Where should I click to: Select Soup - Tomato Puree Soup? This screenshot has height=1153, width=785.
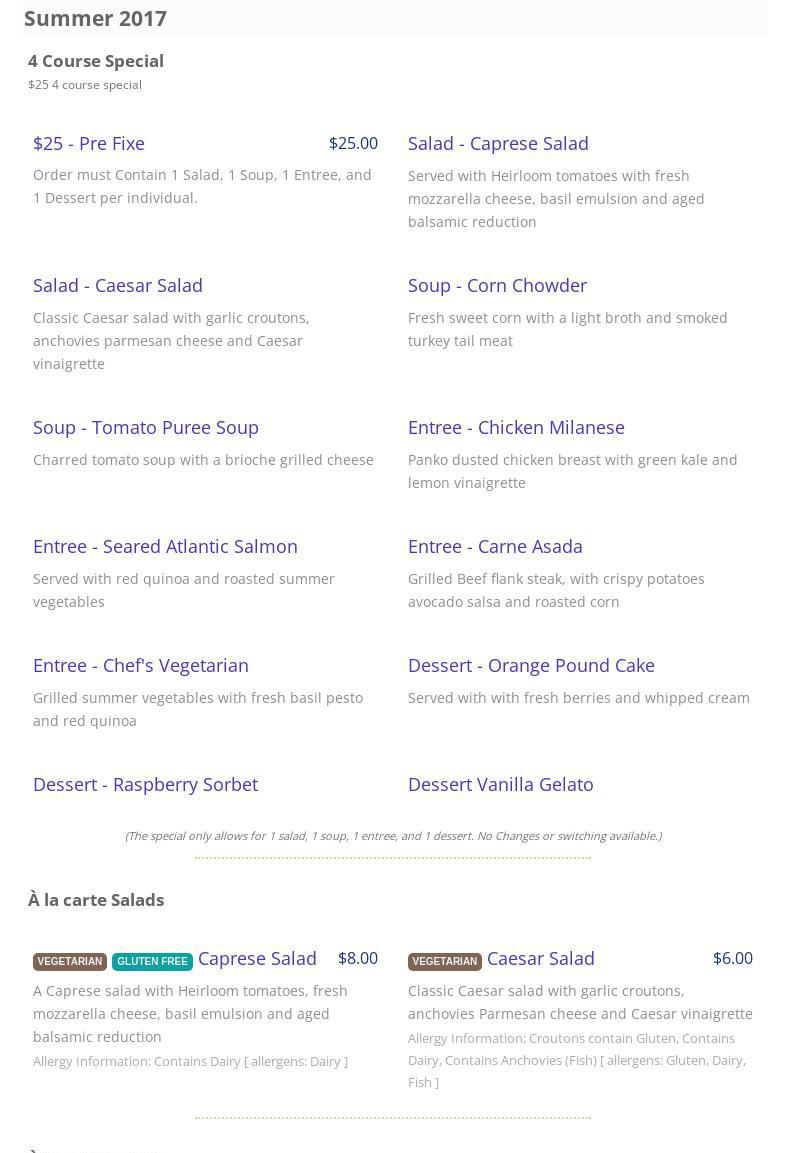(x=146, y=427)
